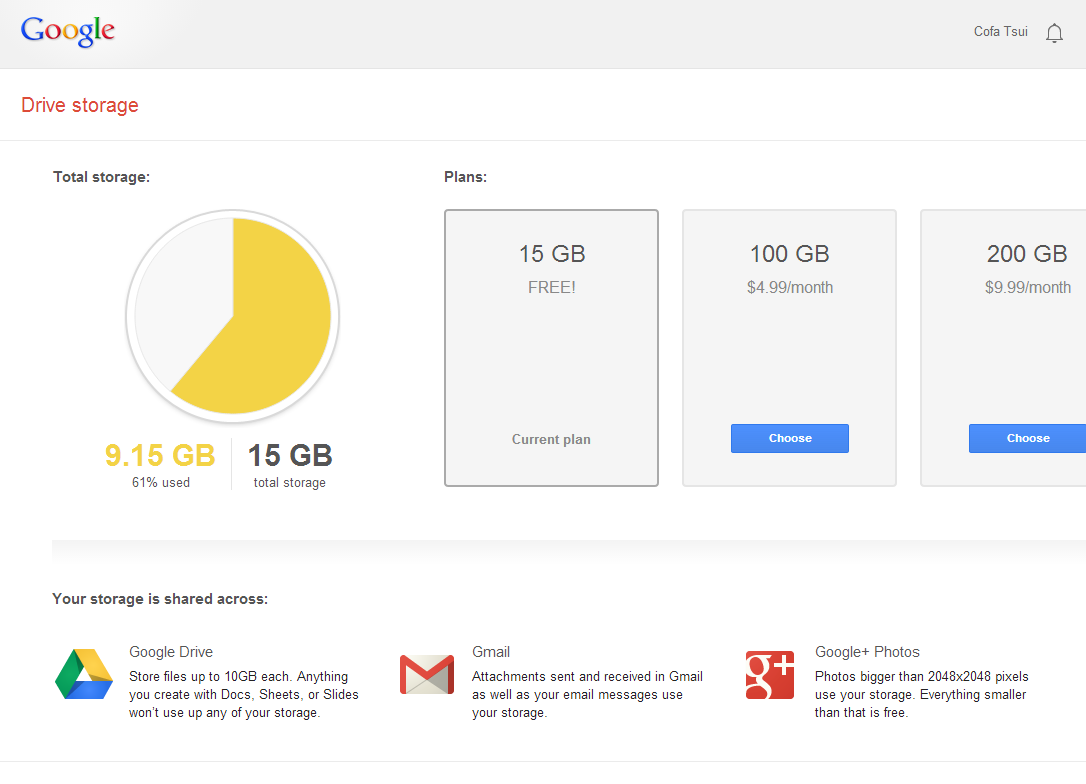Click the Google Drive triangle icon
This screenshot has height=784, width=1086.
pos(84,674)
